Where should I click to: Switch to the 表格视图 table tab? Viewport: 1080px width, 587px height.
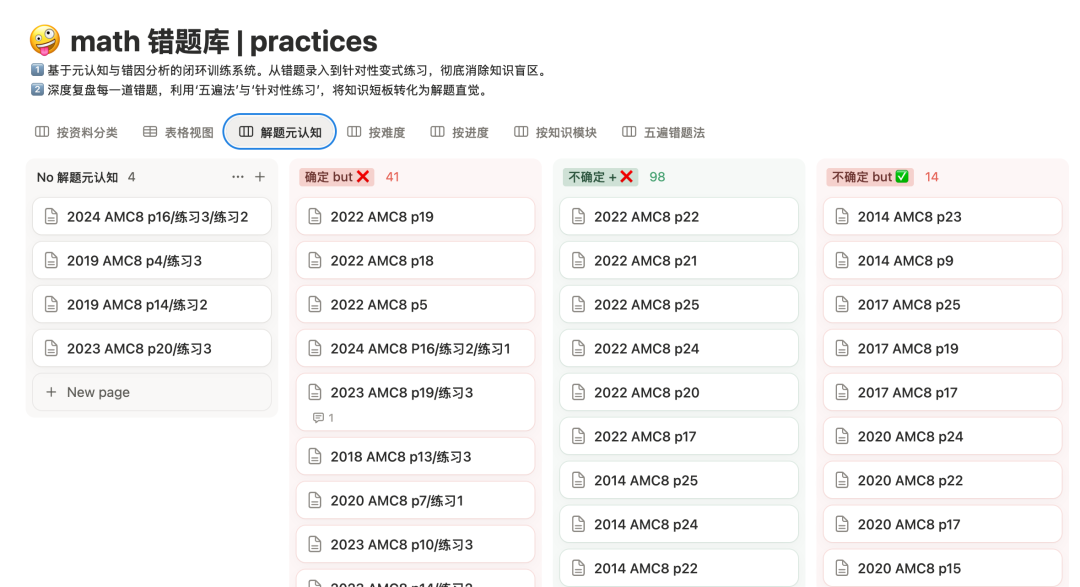click(178, 132)
